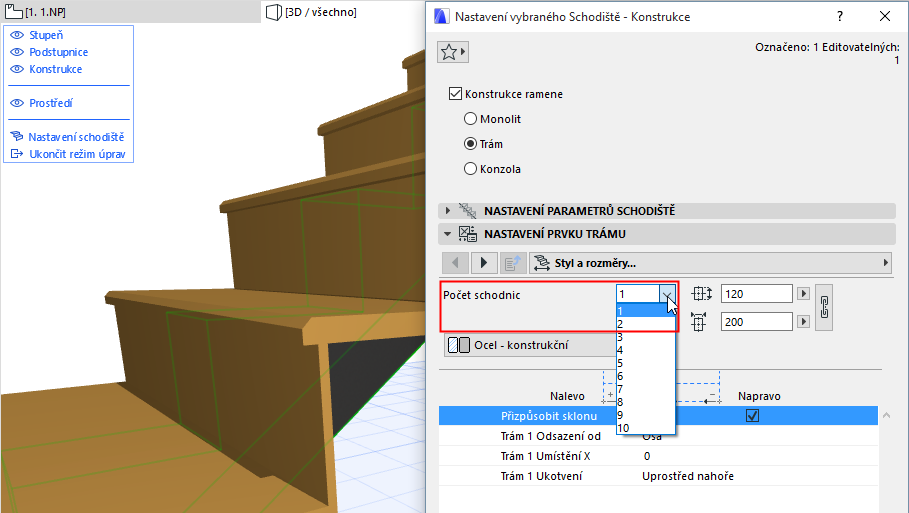Toggle visibility eye for Stupeň

click(17, 35)
